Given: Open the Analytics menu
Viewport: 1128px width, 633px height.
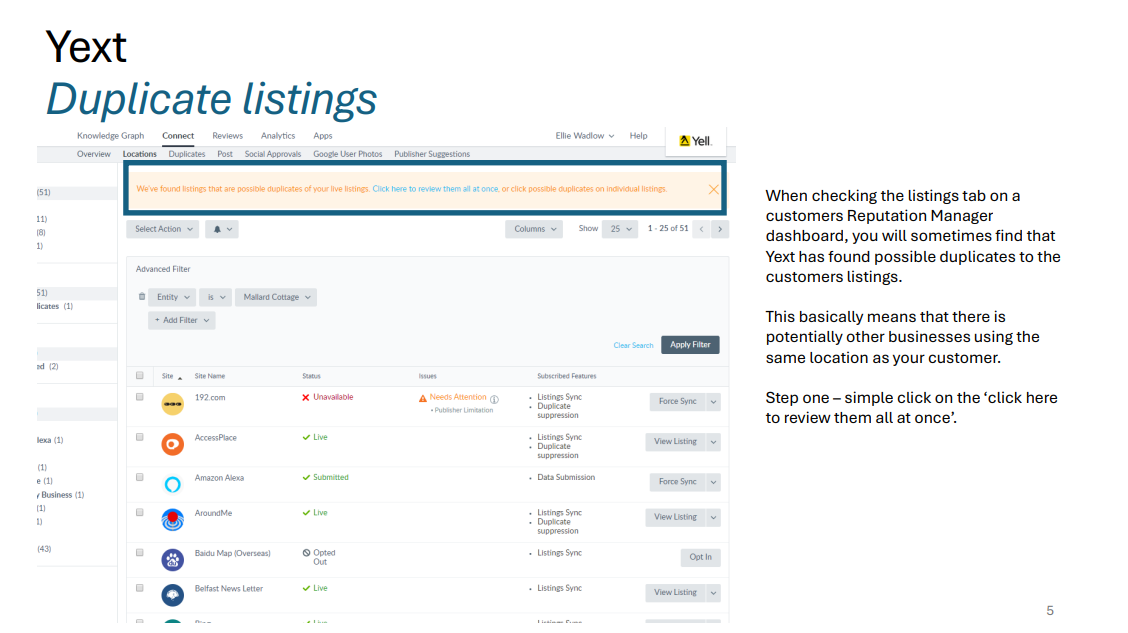Looking at the screenshot, I should click(278, 136).
